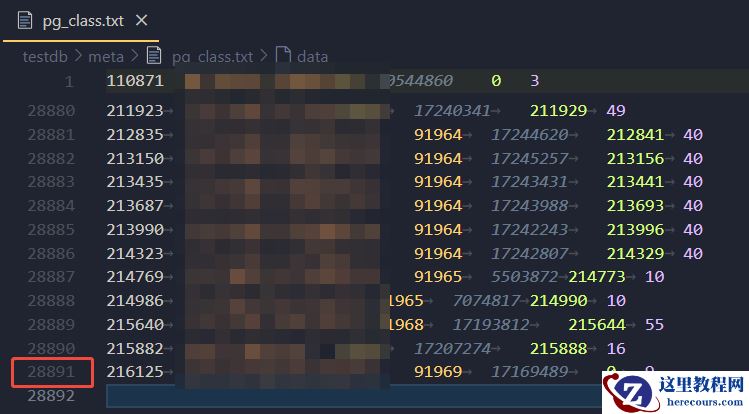749x414 pixels.
Task: Click green value 212841
Action: [635, 135]
